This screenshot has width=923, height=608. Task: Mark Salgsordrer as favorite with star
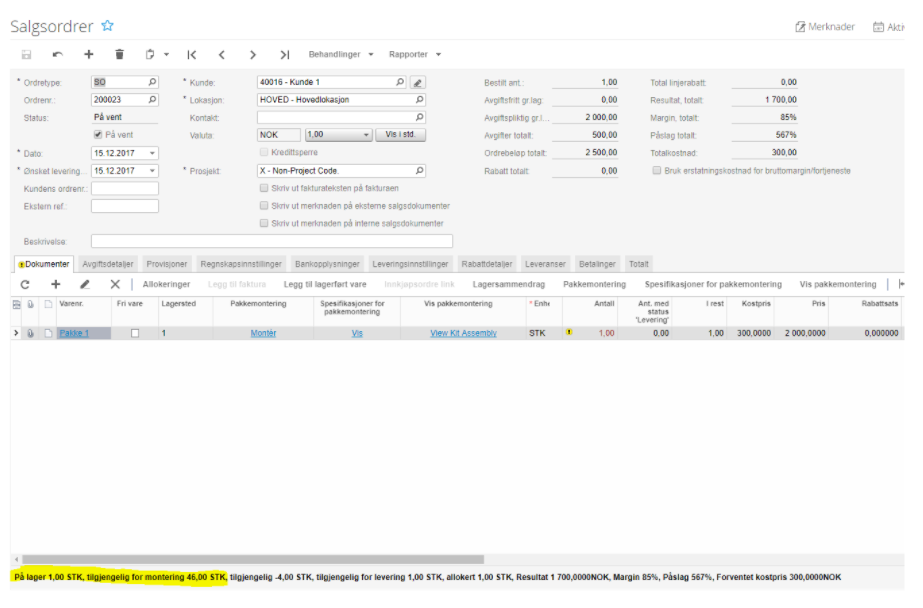tap(107, 26)
